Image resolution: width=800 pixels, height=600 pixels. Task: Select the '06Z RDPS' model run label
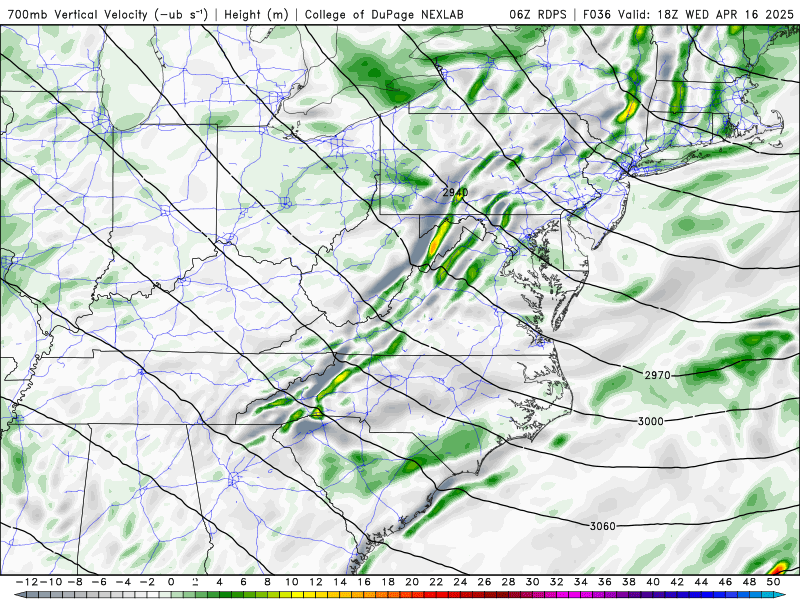tap(538, 15)
